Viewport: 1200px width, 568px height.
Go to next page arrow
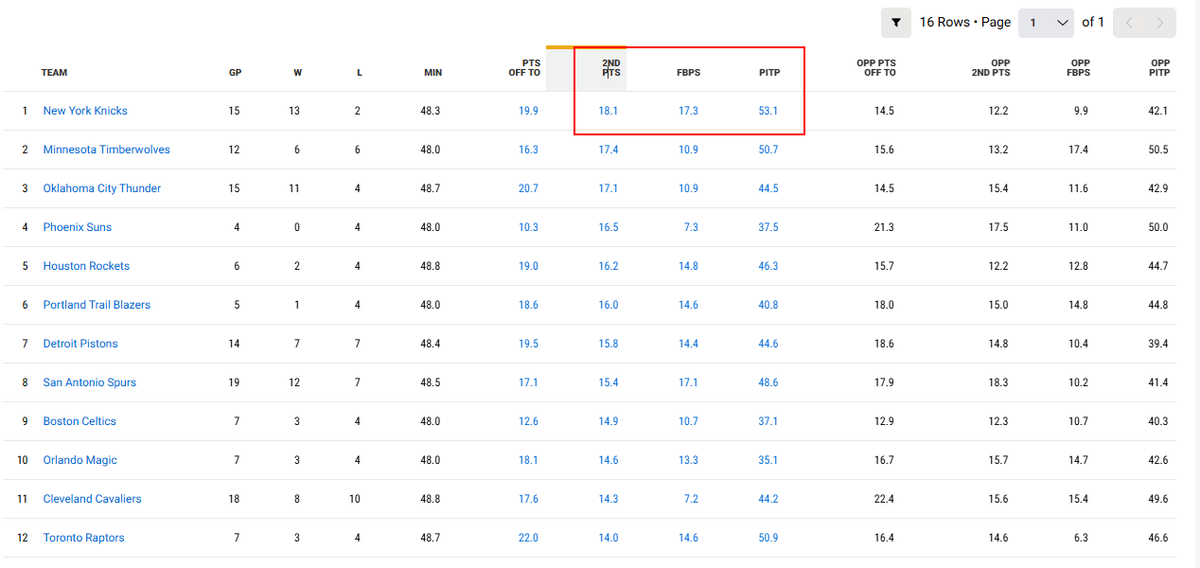[1159, 22]
